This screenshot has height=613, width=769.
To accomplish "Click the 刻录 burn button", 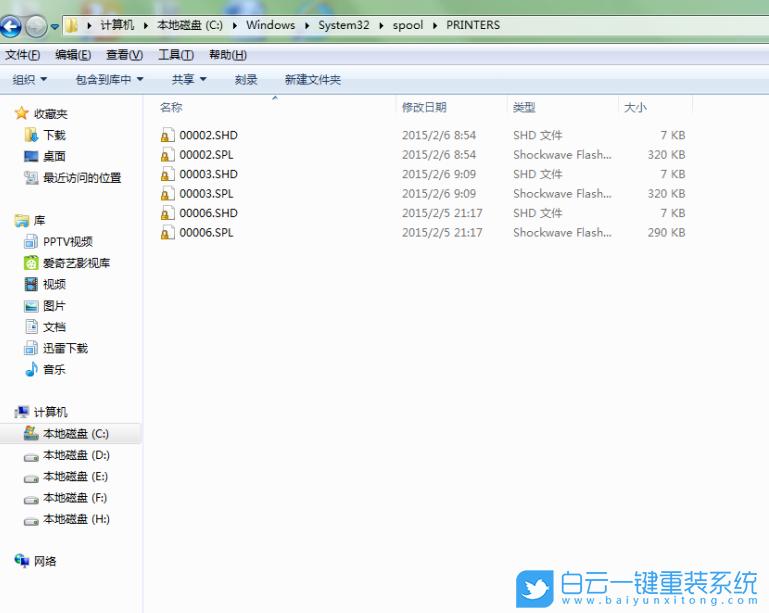I will (x=246, y=79).
